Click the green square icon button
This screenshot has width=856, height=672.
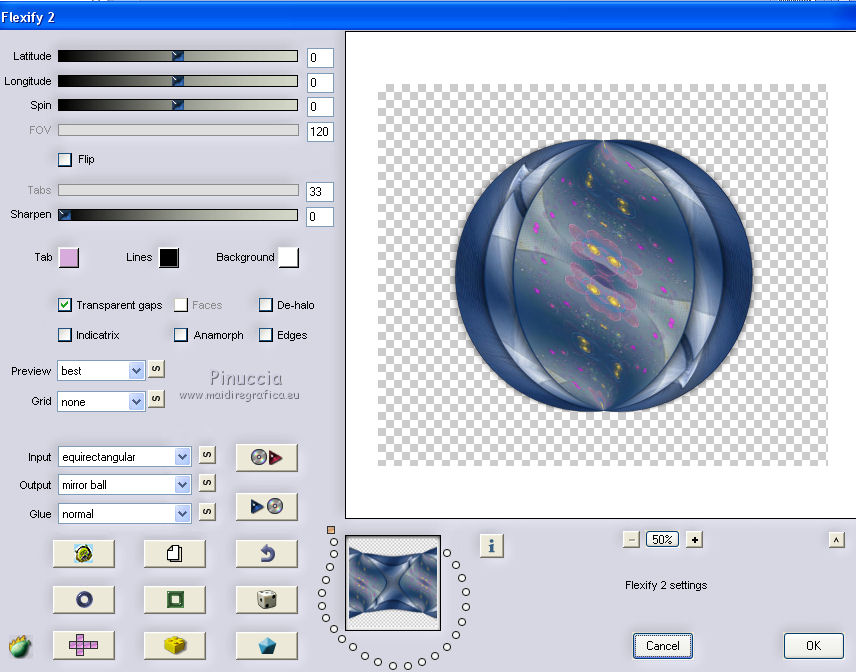175,599
